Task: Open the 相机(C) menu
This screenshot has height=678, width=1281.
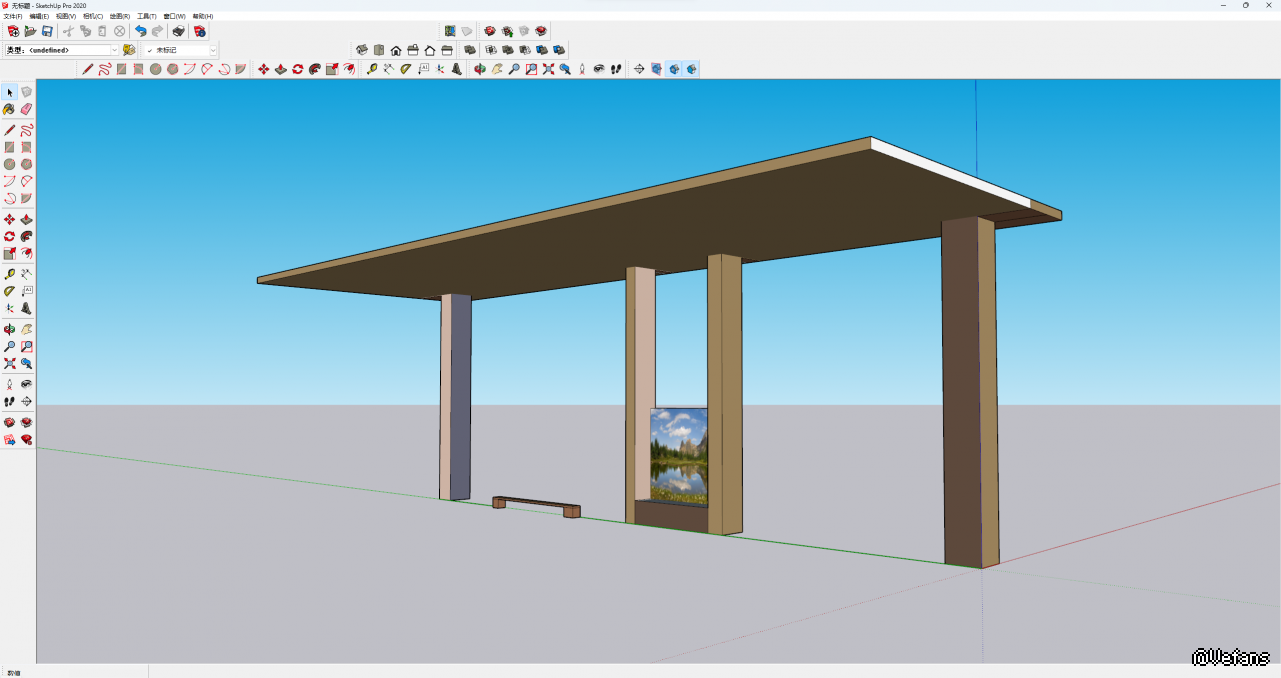Action: (x=92, y=16)
